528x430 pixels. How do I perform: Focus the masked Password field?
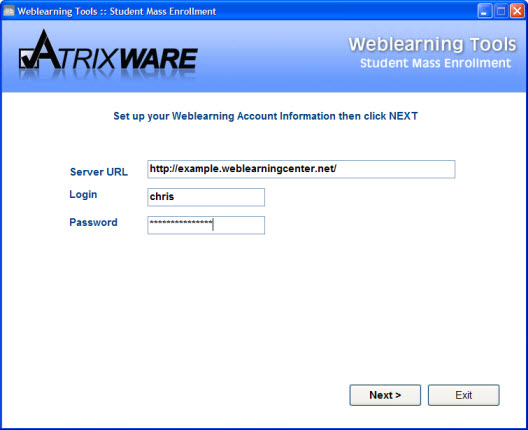coord(206,225)
